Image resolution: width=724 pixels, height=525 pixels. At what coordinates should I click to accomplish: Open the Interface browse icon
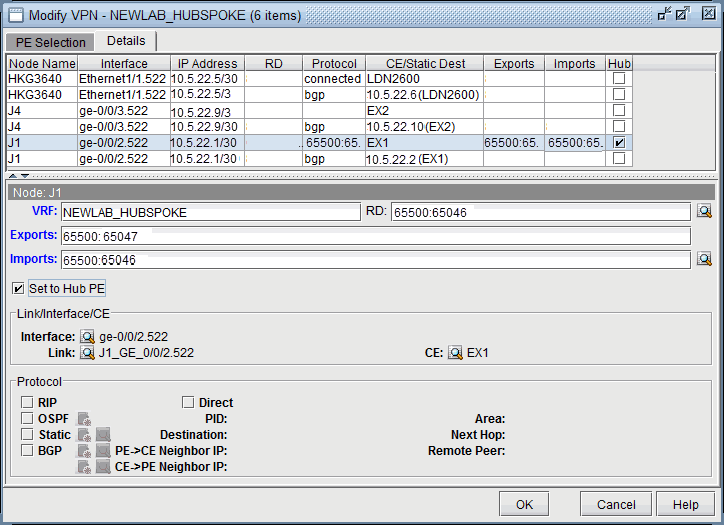click(88, 336)
